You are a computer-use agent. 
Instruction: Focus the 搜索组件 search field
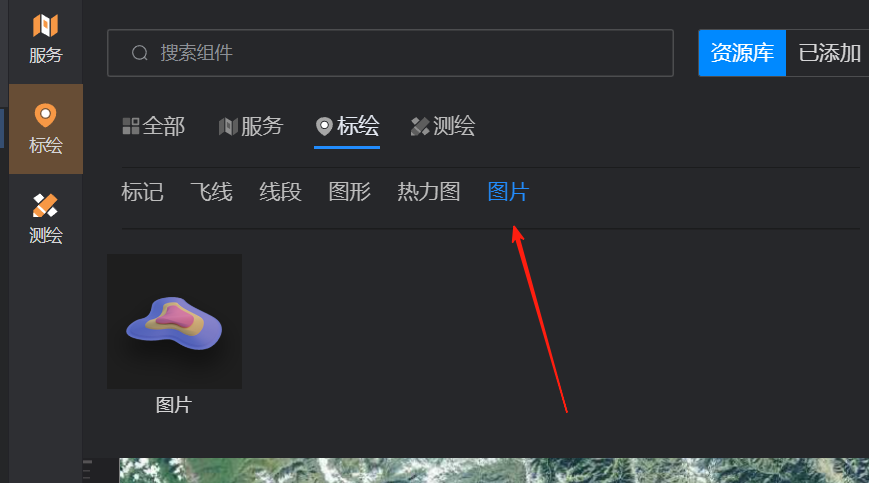(x=390, y=53)
